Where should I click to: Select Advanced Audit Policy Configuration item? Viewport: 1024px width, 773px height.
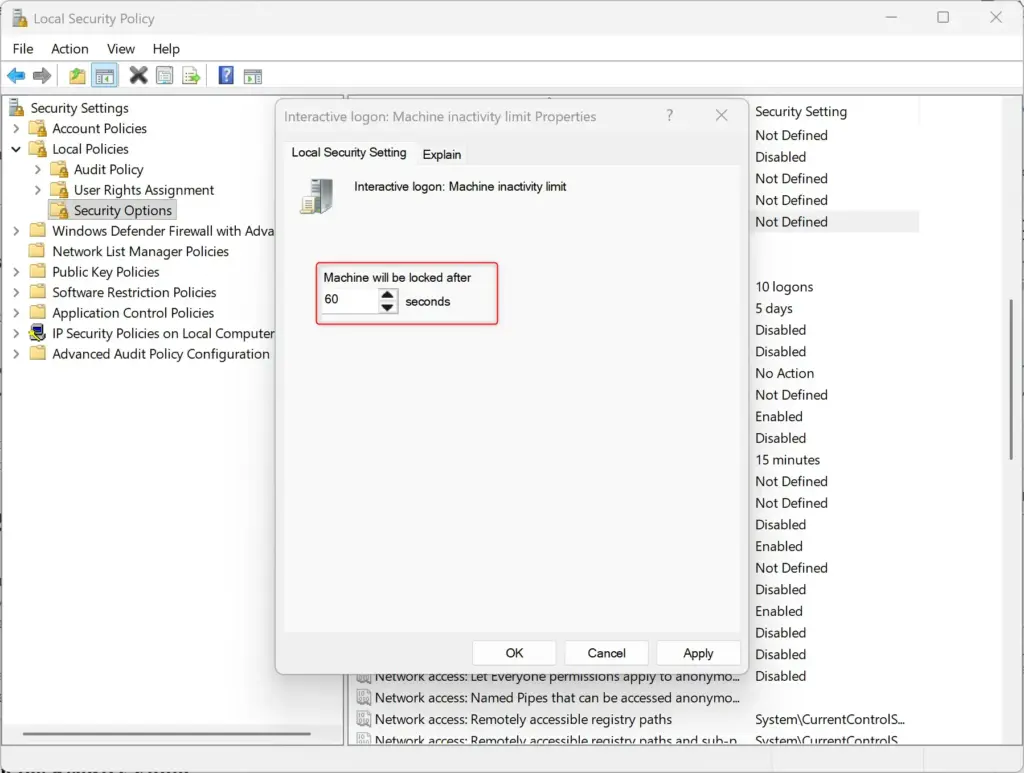161,354
